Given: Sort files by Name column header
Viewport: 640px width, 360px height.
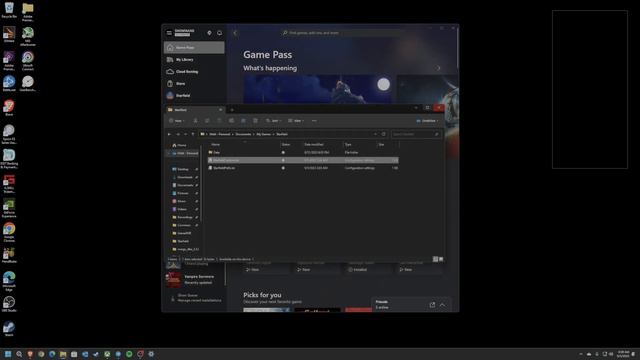Looking at the screenshot, I should click(x=216, y=144).
